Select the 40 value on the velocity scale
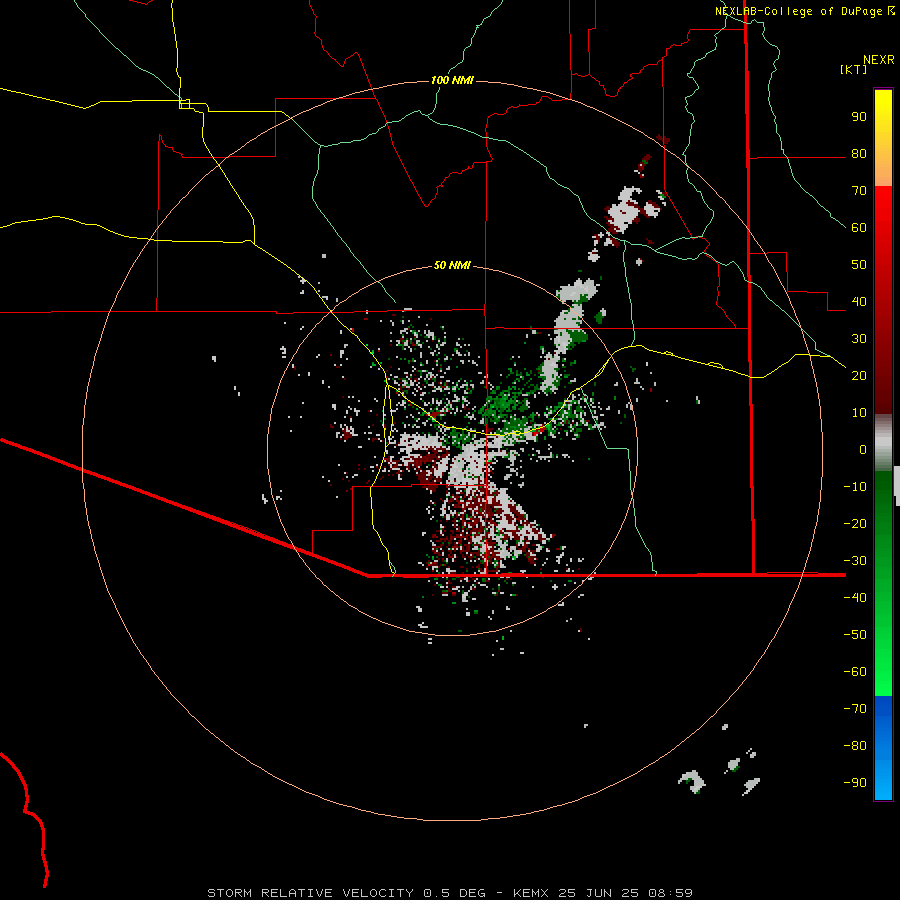Screen dimensions: 900x900 click(x=859, y=302)
